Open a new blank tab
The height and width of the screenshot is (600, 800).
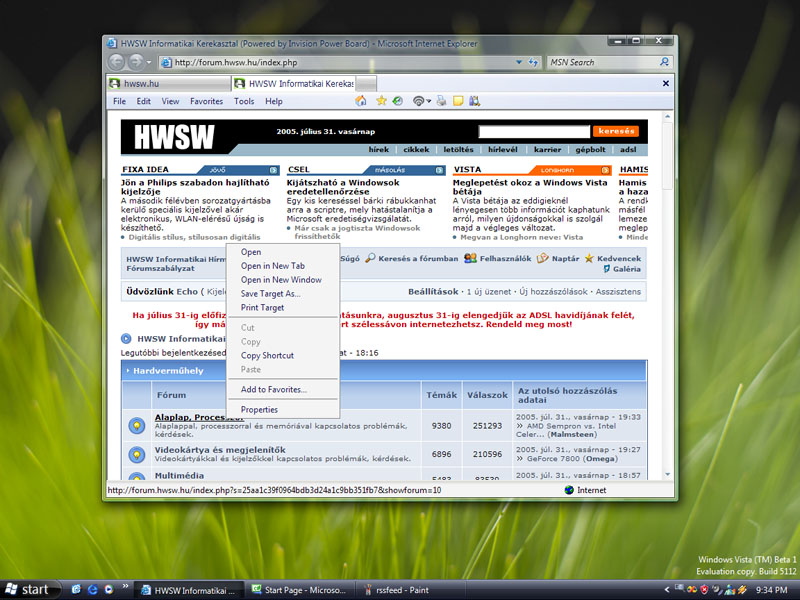366,84
